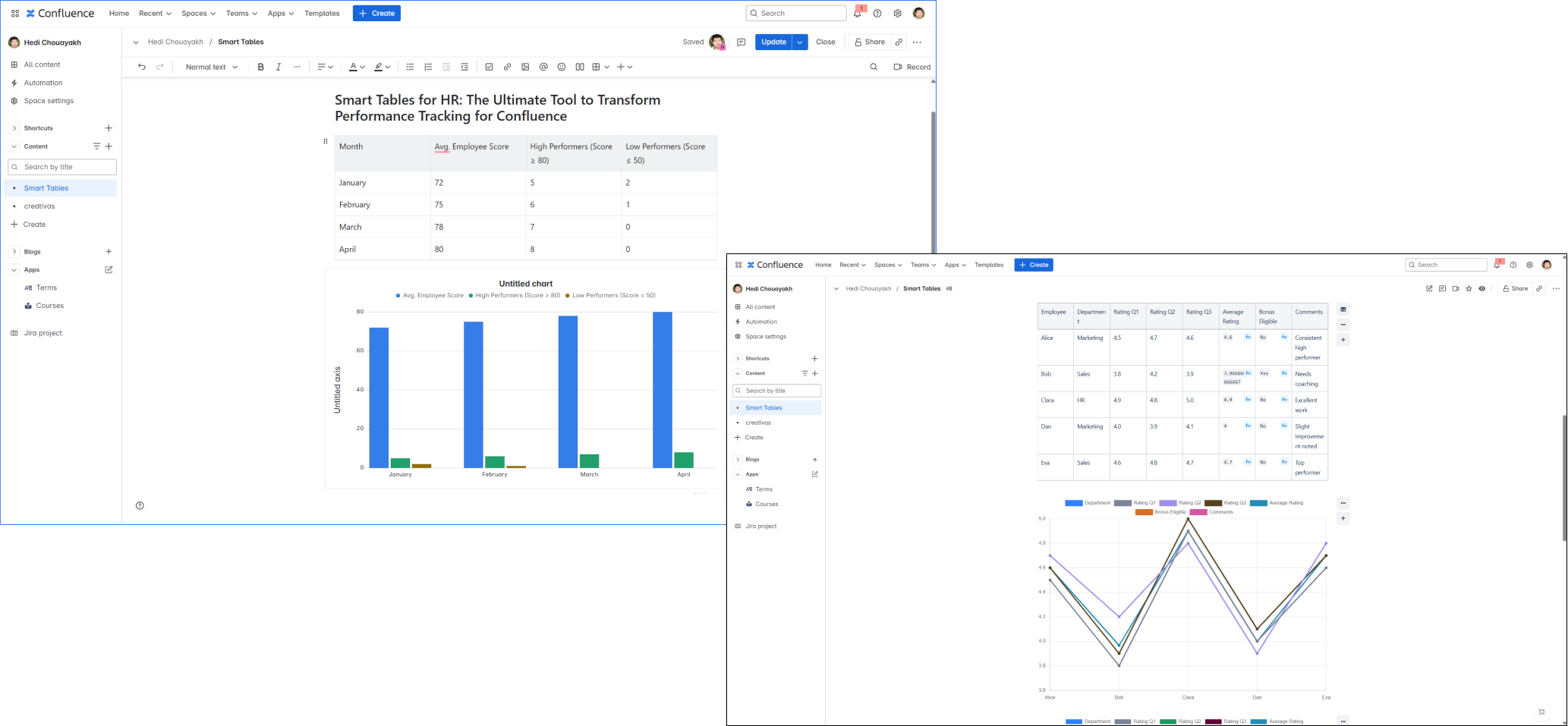Click the Search by title field in the left sidebar
Screen dimensions: 1568x726
(62, 167)
